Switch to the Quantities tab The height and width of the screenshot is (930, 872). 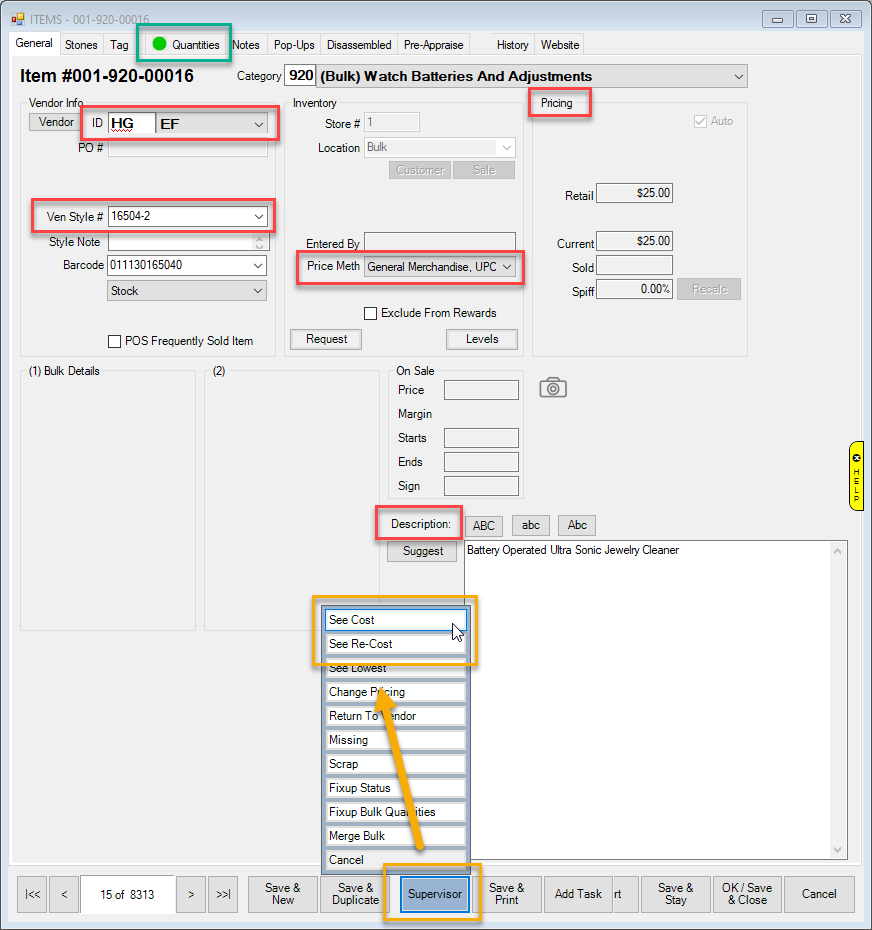(x=186, y=45)
